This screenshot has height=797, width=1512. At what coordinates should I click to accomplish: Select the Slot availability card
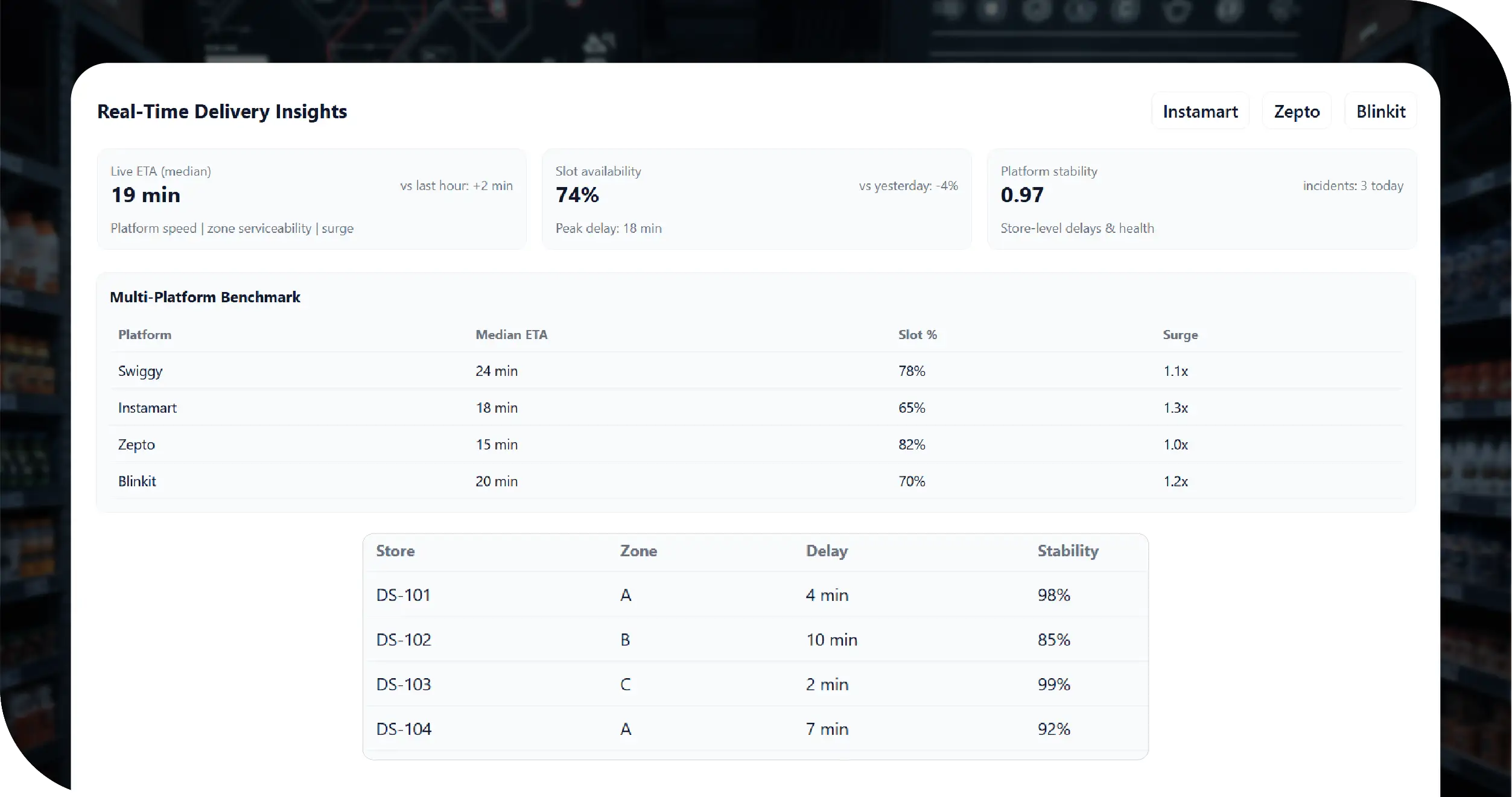pos(756,199)
